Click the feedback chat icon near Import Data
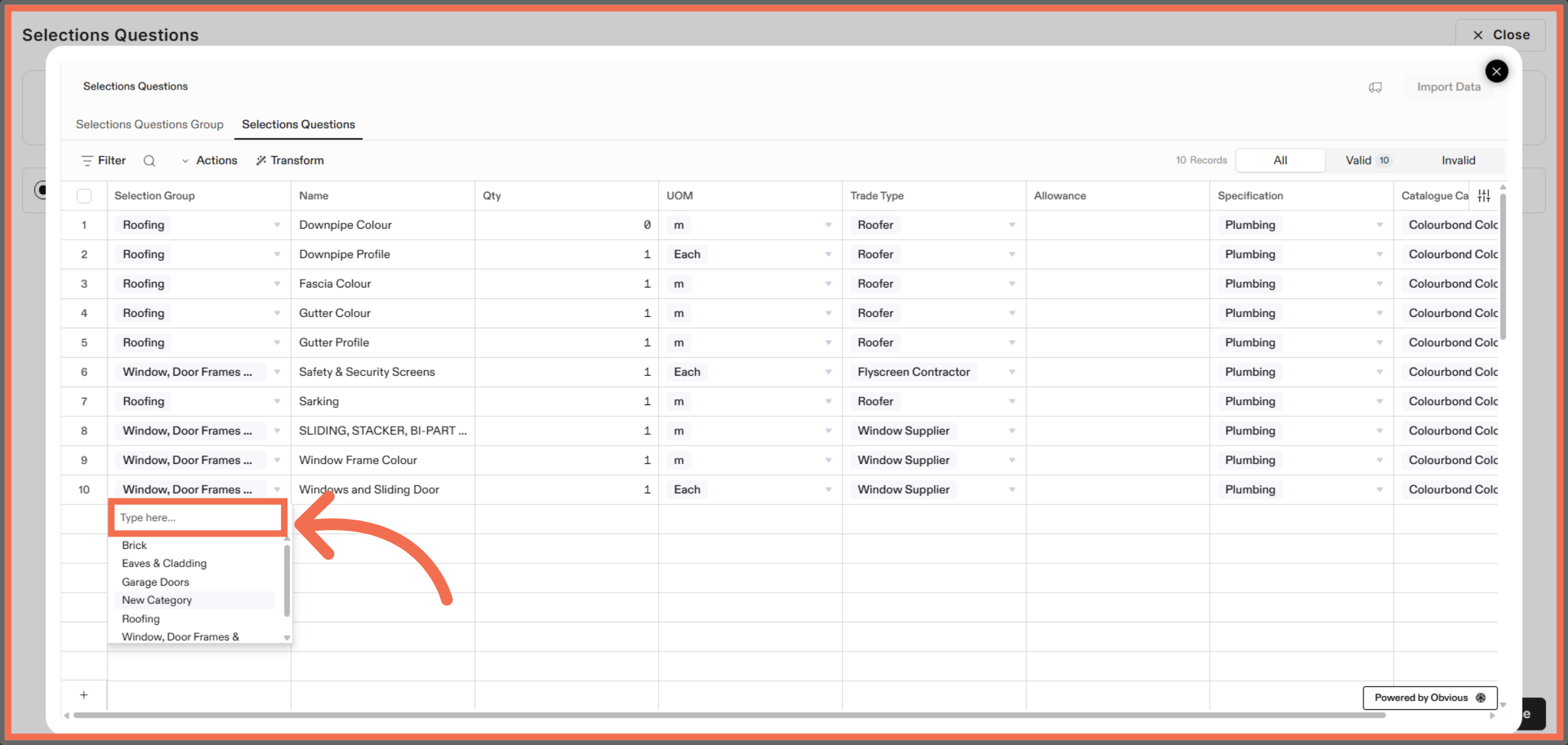1568x745 pixels. coord(1375,87)
